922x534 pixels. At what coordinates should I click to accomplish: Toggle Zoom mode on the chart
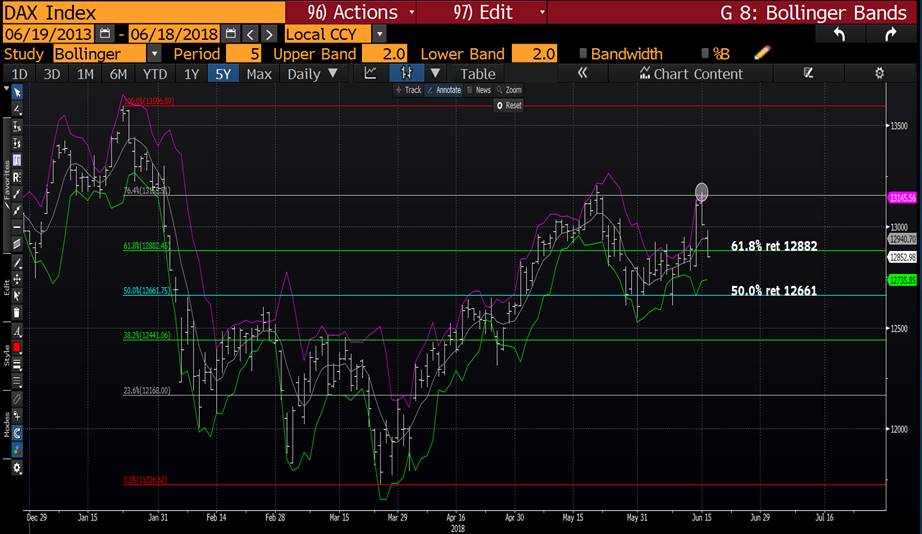coord(510,90)
